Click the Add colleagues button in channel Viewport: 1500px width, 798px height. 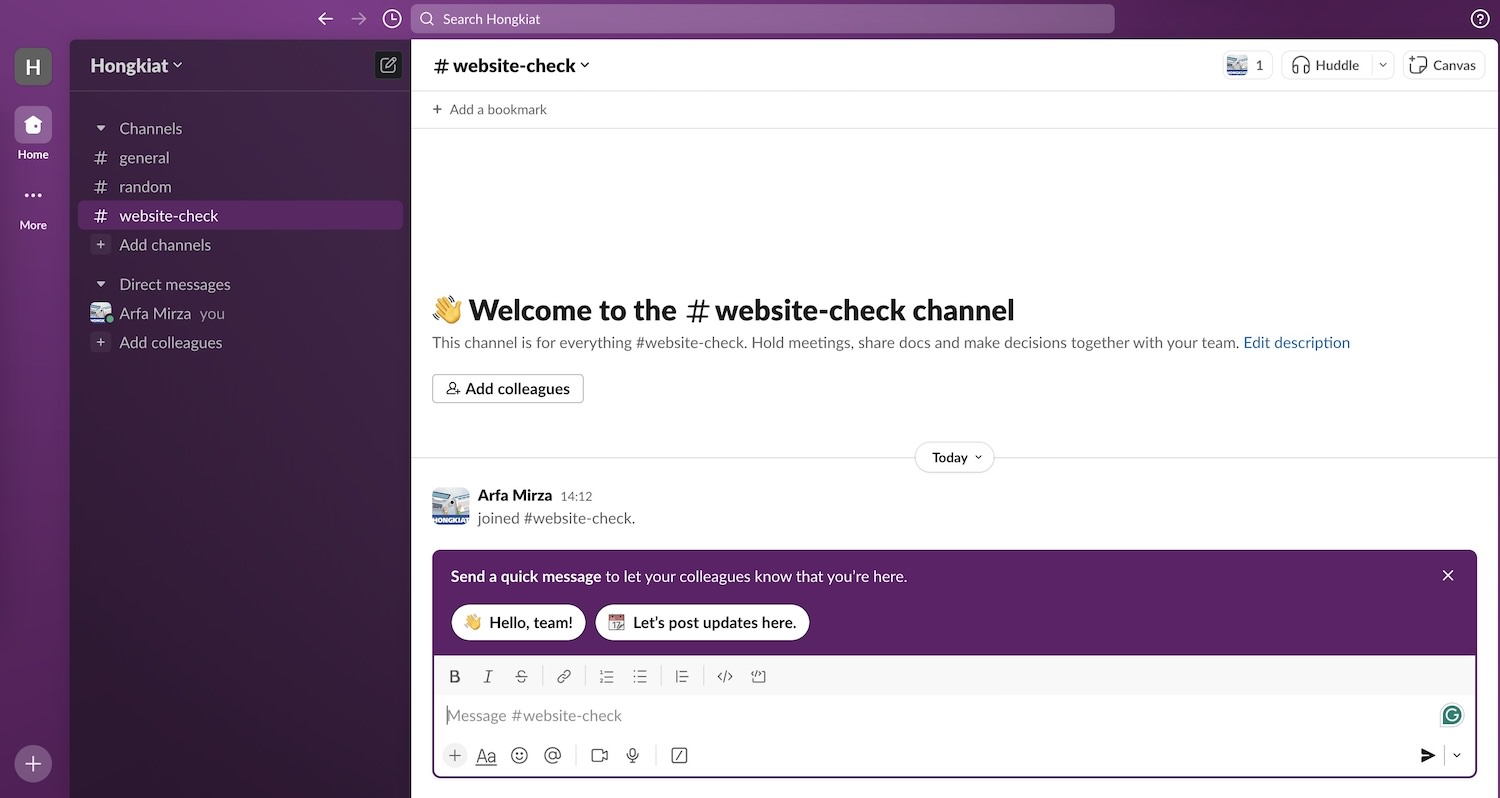(508, 389)
